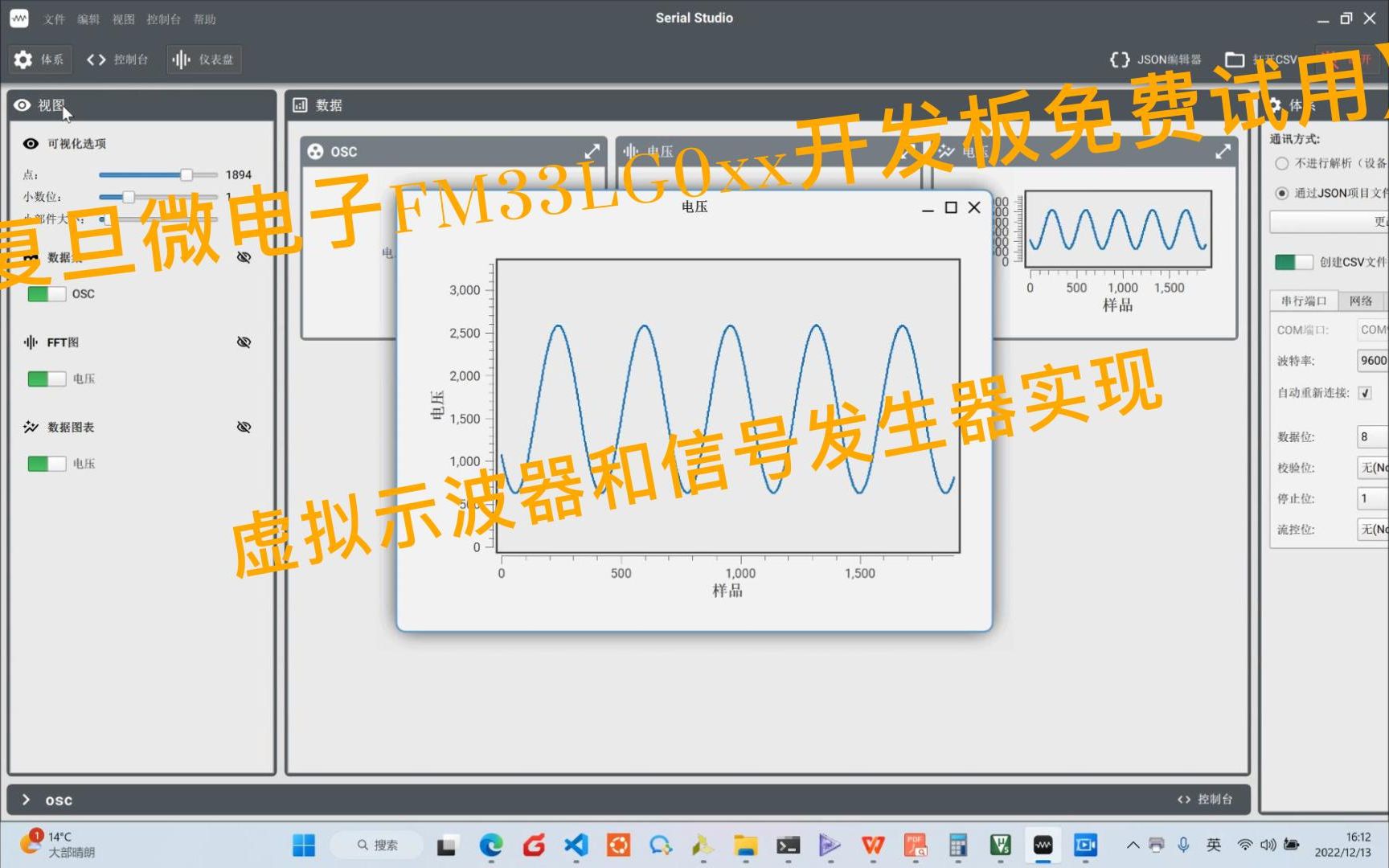Open the 文件 menu
The width and height of the screenshot is (1389, 868).
(x=54, y=18)
